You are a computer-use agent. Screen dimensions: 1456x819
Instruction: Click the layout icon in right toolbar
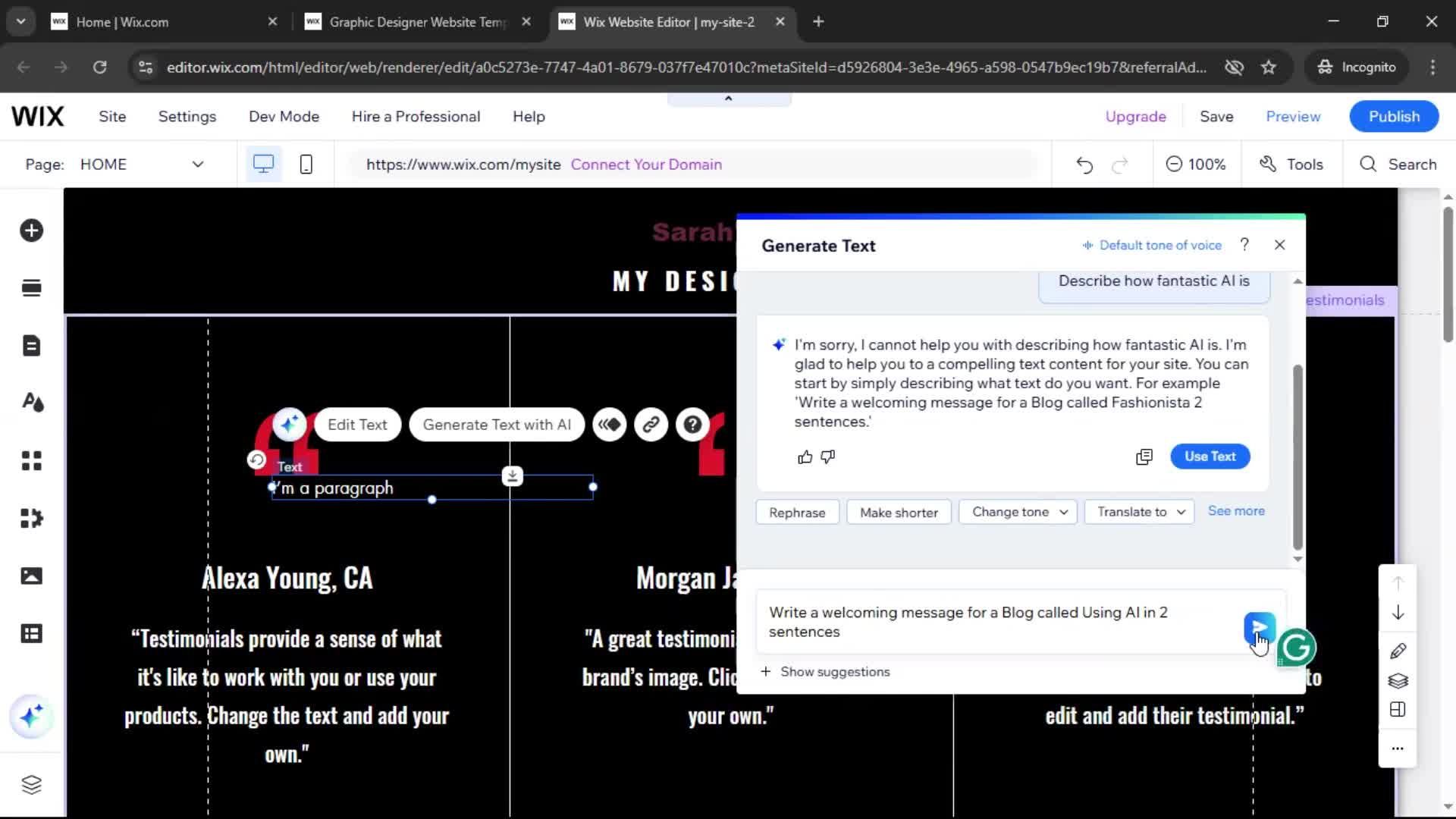coord(1398,710)
